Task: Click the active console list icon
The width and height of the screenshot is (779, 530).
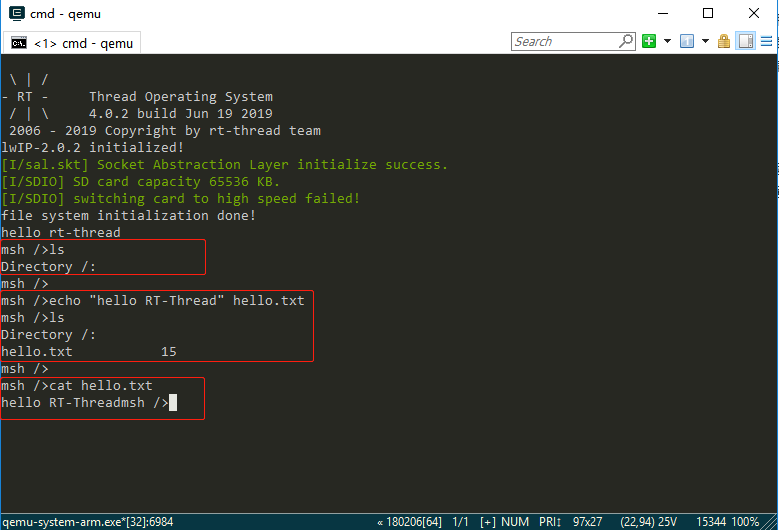Action: click(687, 41)
